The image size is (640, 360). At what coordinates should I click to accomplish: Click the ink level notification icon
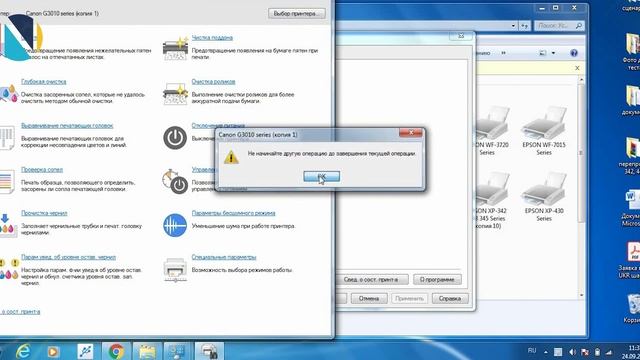point(9,269)
